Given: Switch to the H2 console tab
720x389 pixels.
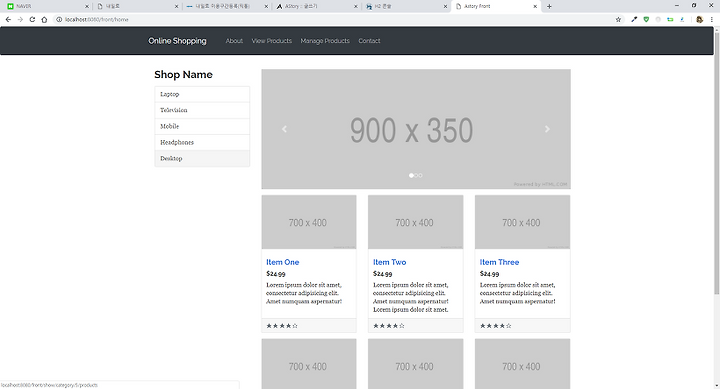Looking at the screenshot, I should [x=405, y=6].
